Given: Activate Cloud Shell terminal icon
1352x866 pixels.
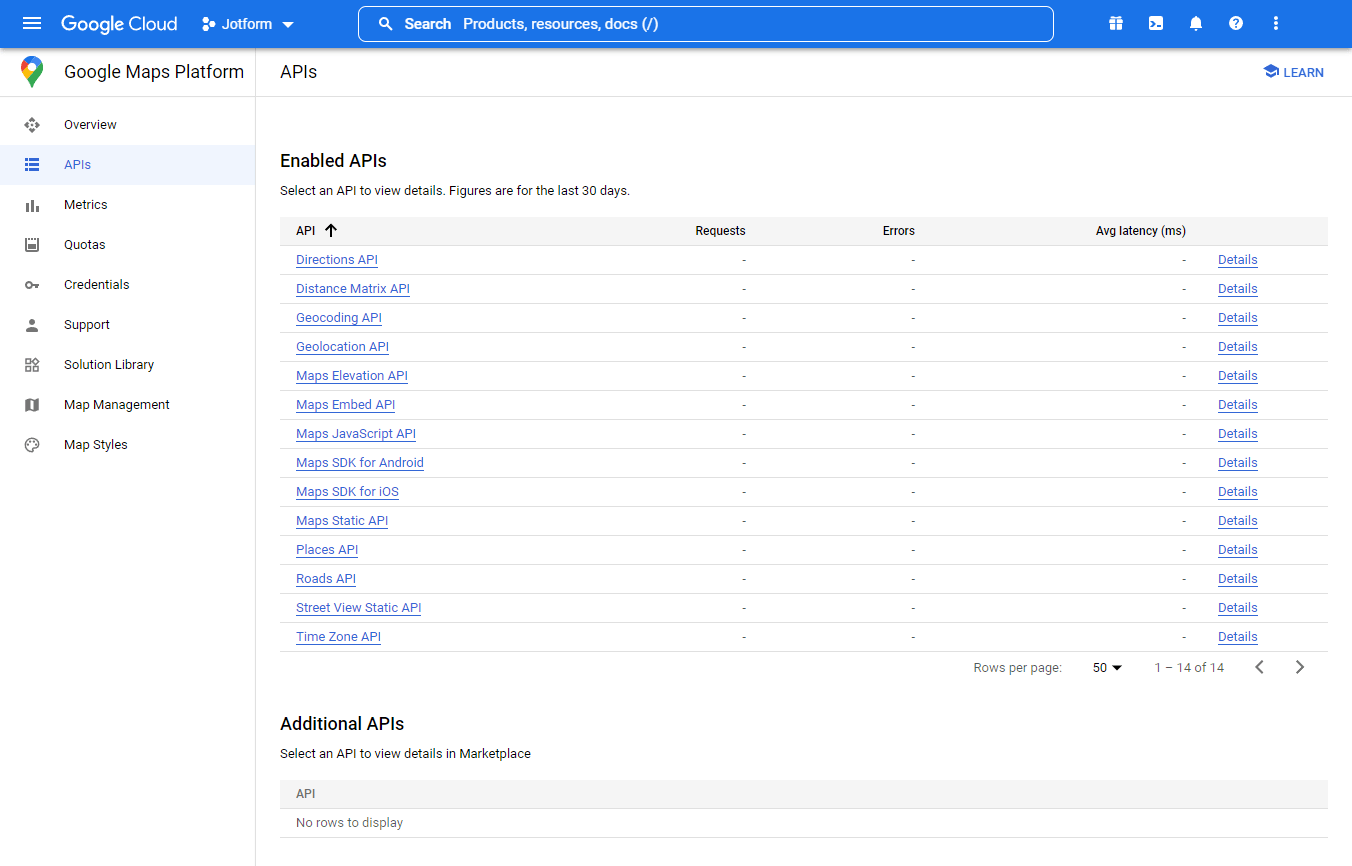Looking at the screenshot, I should [1156, 24].
